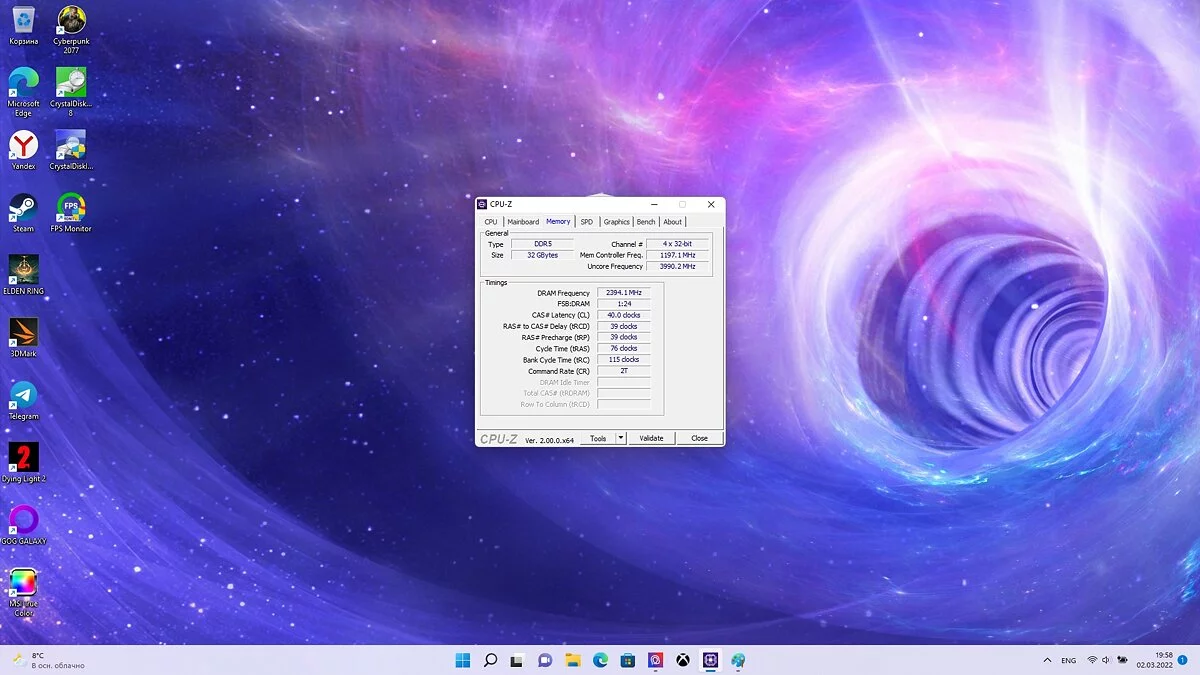Open the Steam desktop icon
Image resolution: width=1200 pixels, height=675 pixels.
tap(23, 208)
